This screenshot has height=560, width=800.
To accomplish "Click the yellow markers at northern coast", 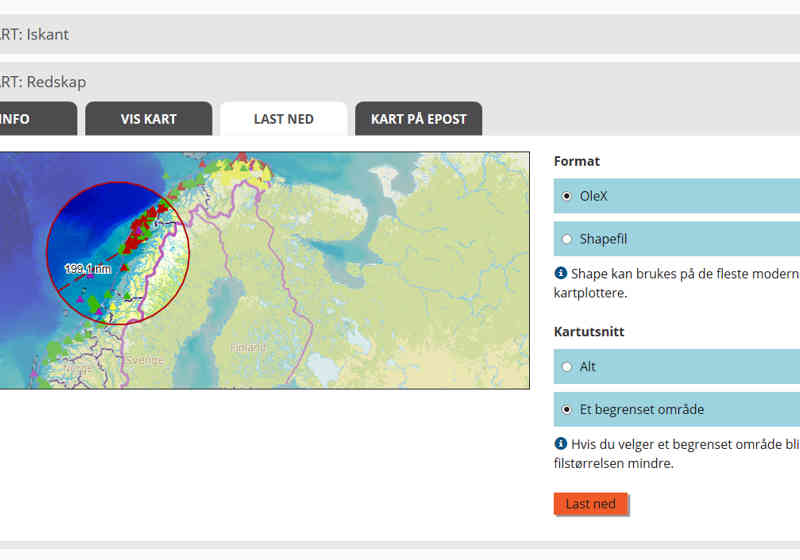I will coord(247,174).
